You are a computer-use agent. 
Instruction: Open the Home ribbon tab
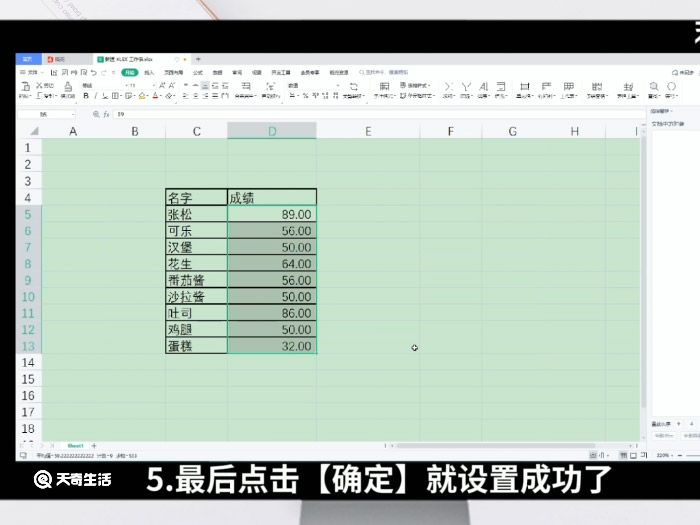point(130,72)
